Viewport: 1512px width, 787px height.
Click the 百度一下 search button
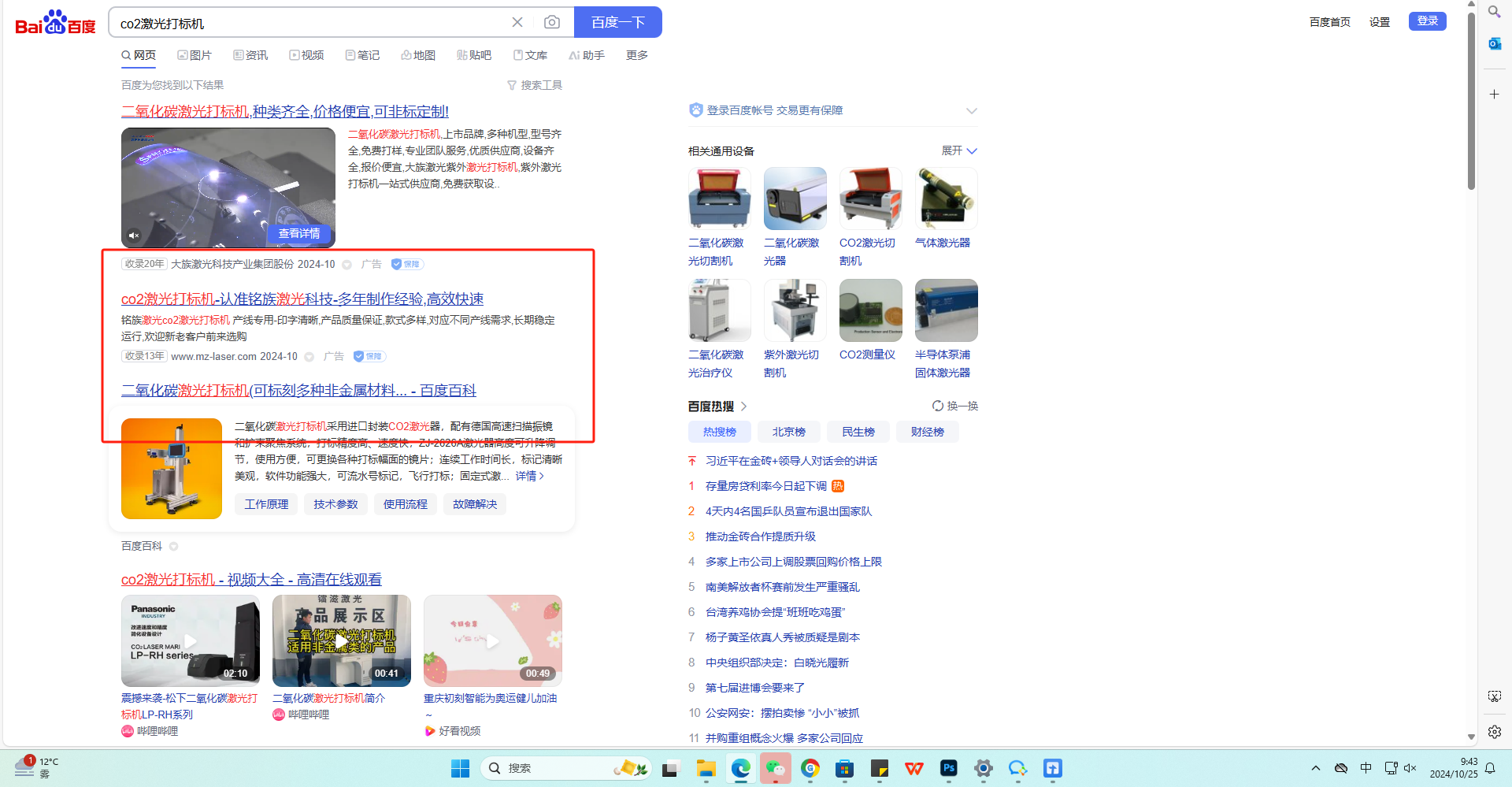pyautogui.click(x=618, y=22)
